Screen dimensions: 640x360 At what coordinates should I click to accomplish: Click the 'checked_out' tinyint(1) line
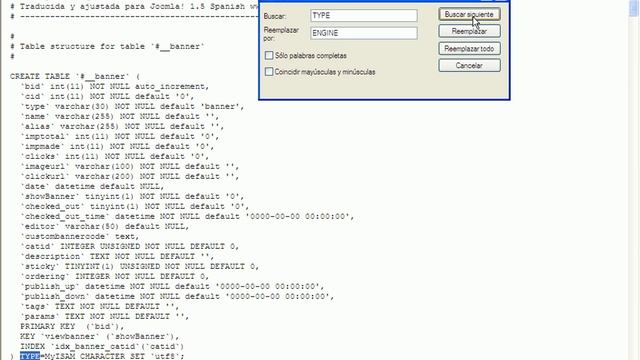pos(135,207)
